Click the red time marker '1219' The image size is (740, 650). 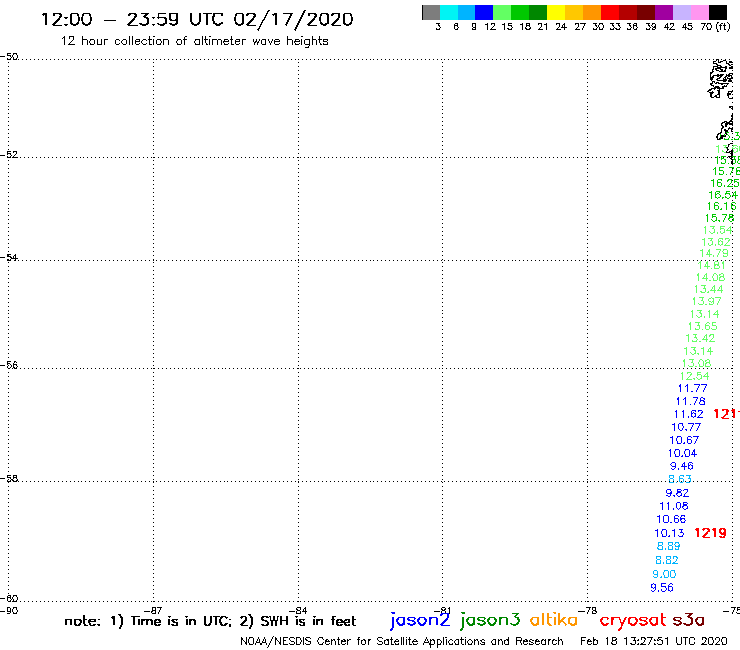[710, 533]
